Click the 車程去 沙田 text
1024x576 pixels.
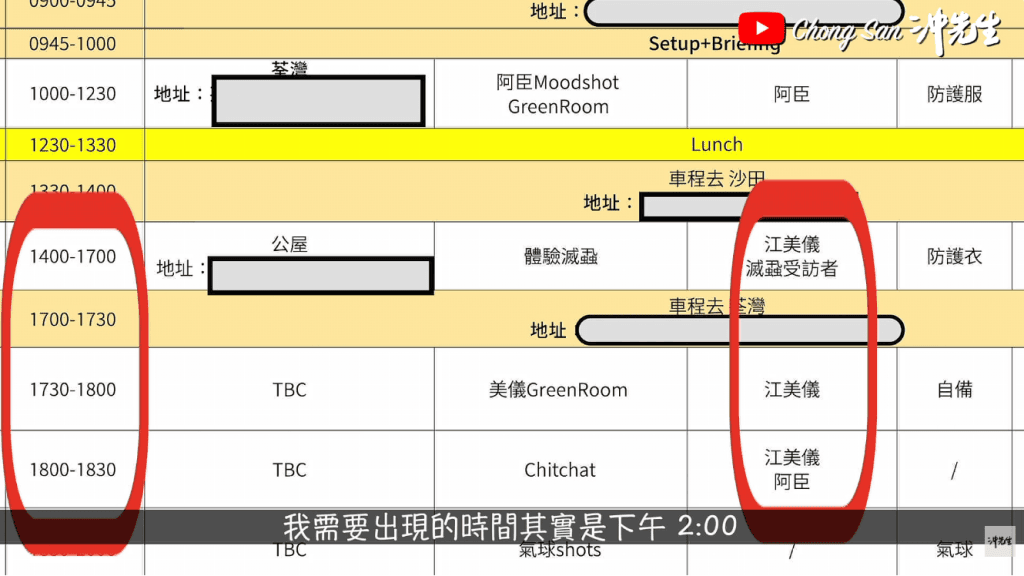[716, 179]
